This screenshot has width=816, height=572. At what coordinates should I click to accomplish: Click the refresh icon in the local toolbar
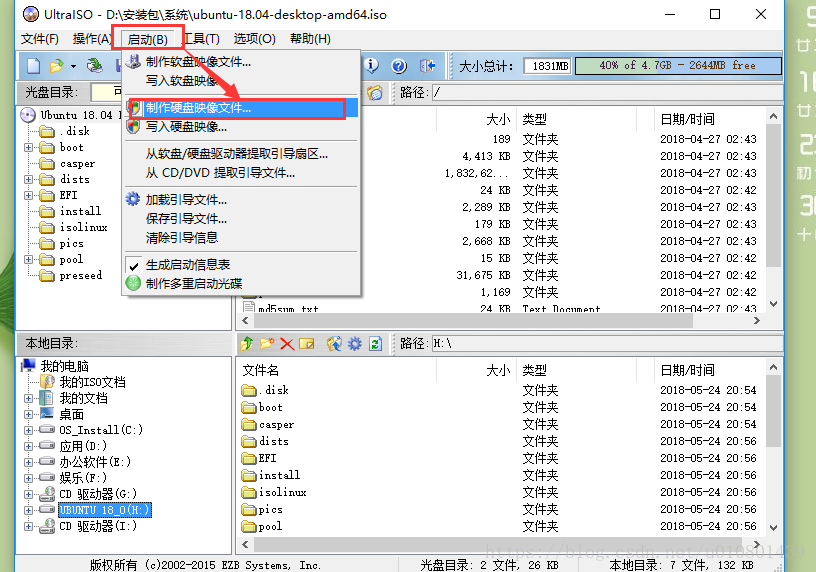(375, 344)
